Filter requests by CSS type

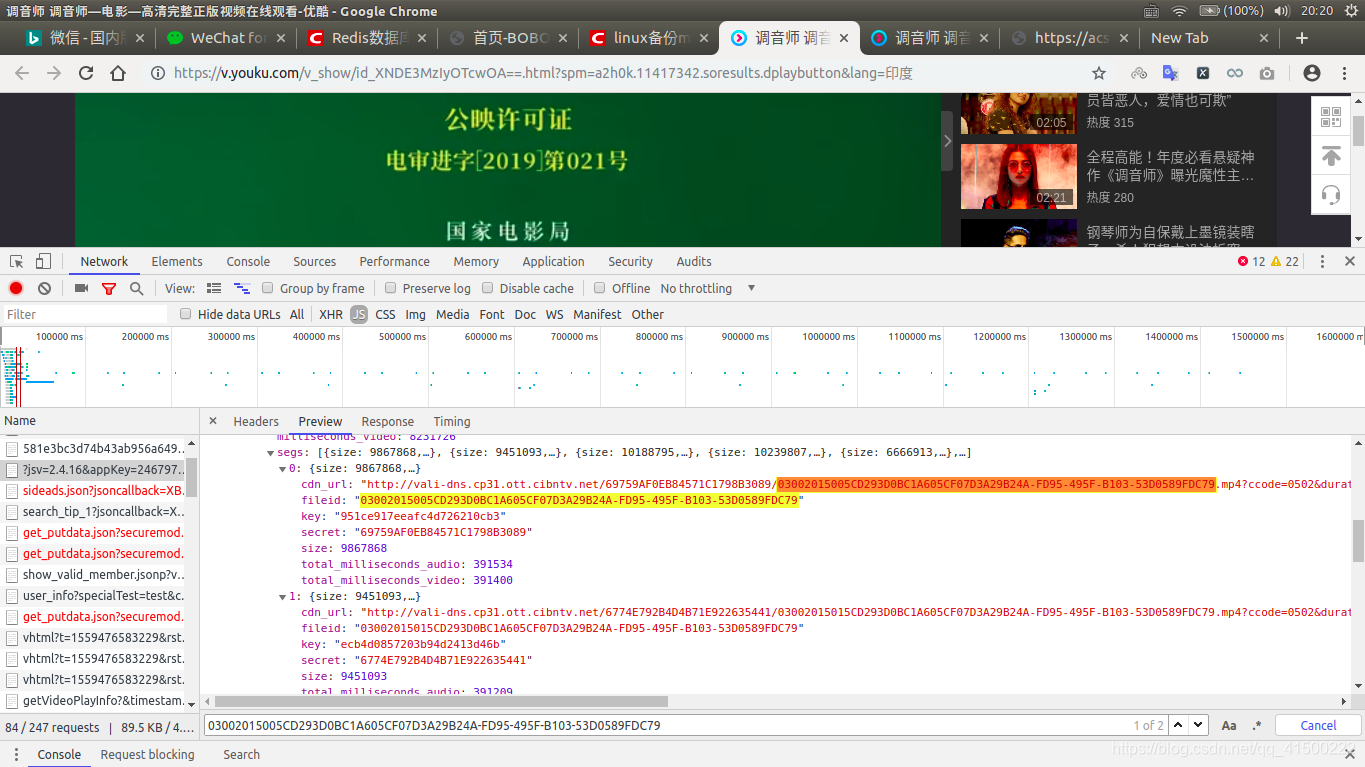(385, 314)
